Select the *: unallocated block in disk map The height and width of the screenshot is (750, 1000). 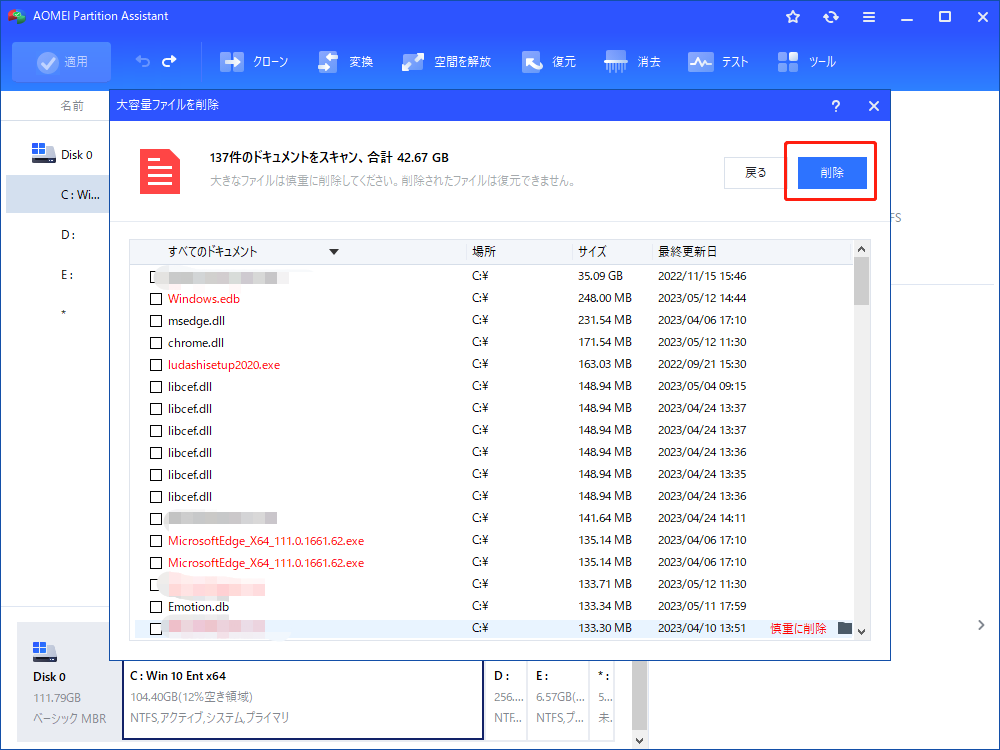(604, 698)
